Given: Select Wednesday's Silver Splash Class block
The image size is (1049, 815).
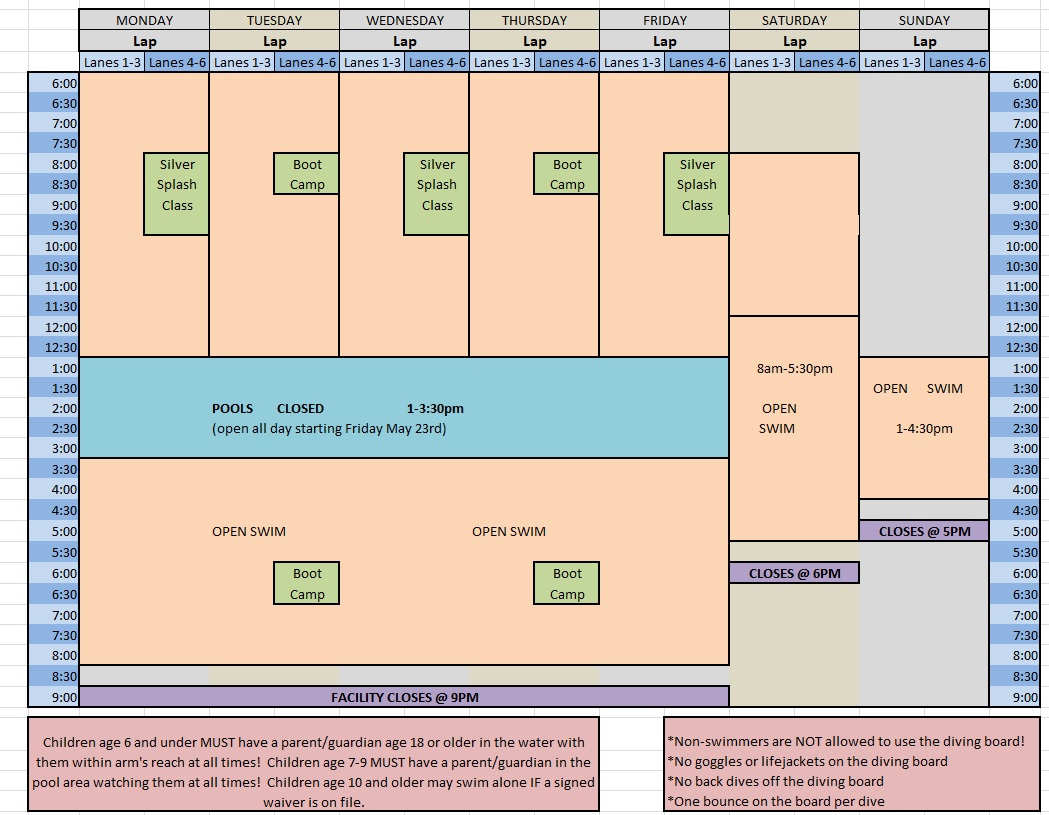Looking at the screenshot, I should pos(437,194).
